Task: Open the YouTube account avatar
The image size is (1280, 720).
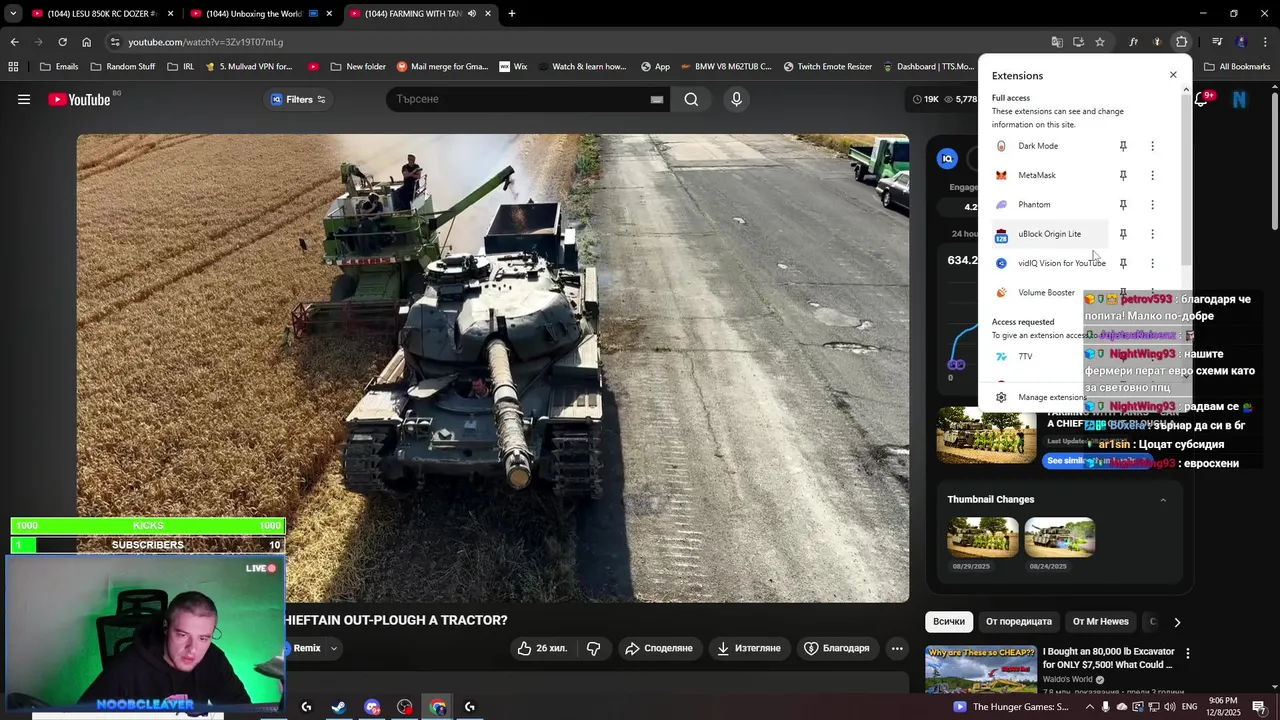Action: click(1239, 99)
